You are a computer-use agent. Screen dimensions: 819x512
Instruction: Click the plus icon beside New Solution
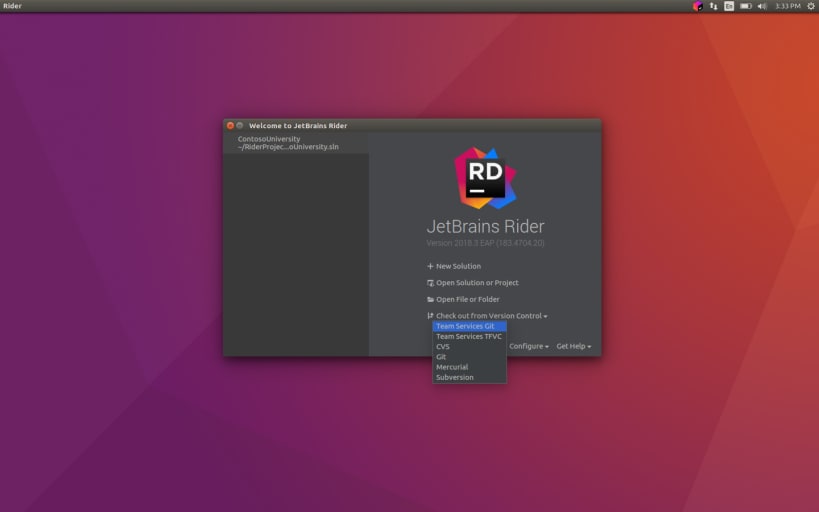(x=430, y=266)
